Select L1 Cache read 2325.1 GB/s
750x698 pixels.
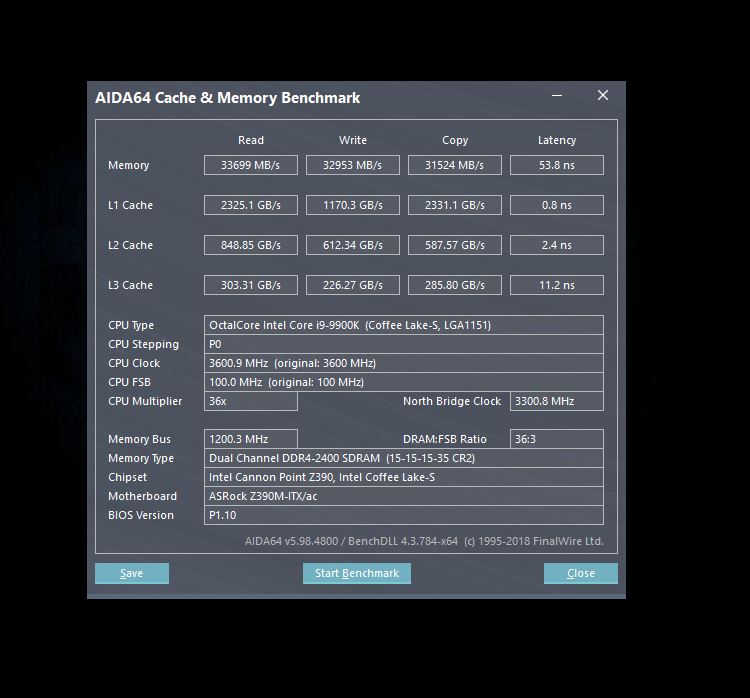pos(251,205)
